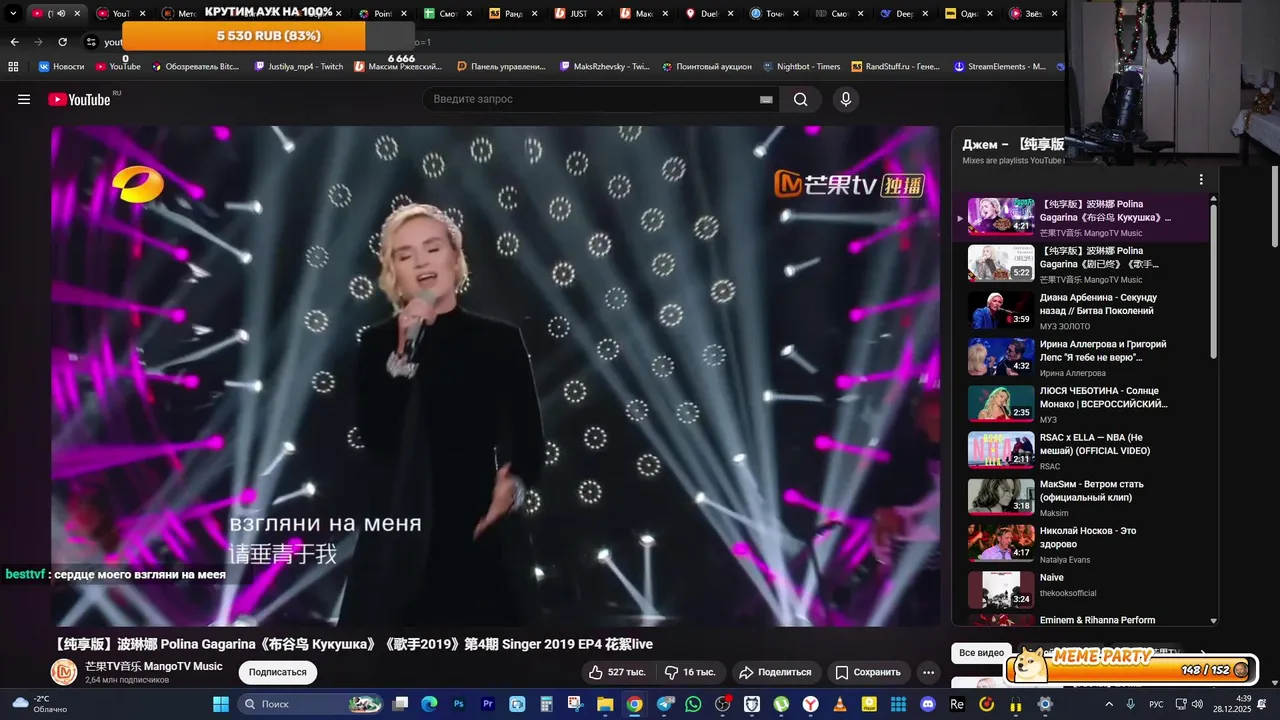This screenshot has width=1280, height=720.
Task: Start voice search with the microphone icon
Action: tap(846, 99)
